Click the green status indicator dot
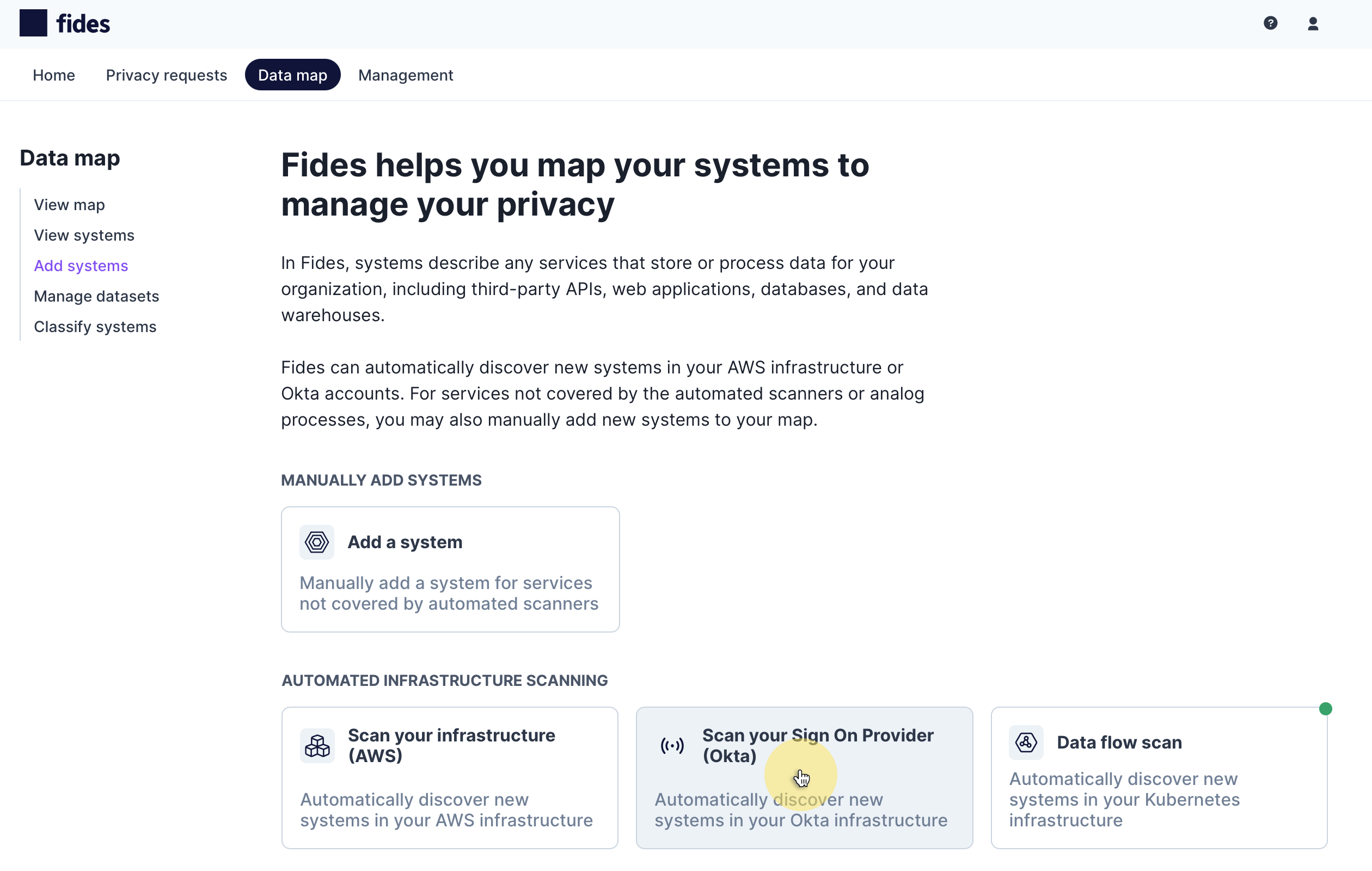Viewport: 1372px width, 871px height. (1325, 709)
